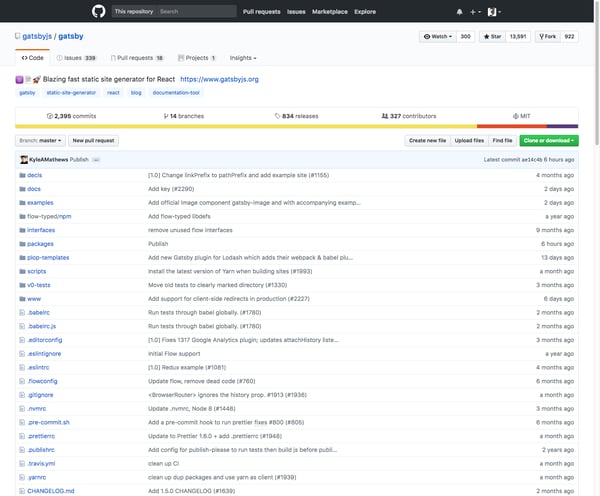This screenshot has height=496, width=600.
Task: Click the .editorconfig file icon
Action: tap(22, 340)
